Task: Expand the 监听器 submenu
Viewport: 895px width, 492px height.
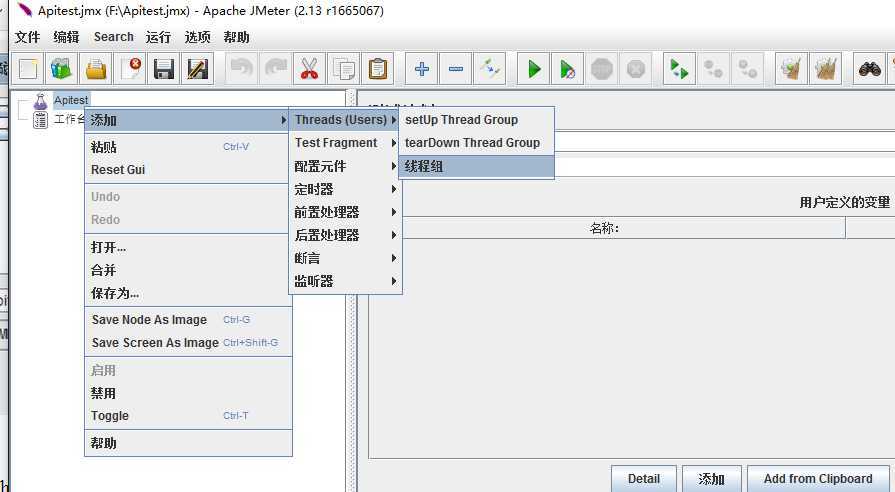Action: tap(345, 281)
